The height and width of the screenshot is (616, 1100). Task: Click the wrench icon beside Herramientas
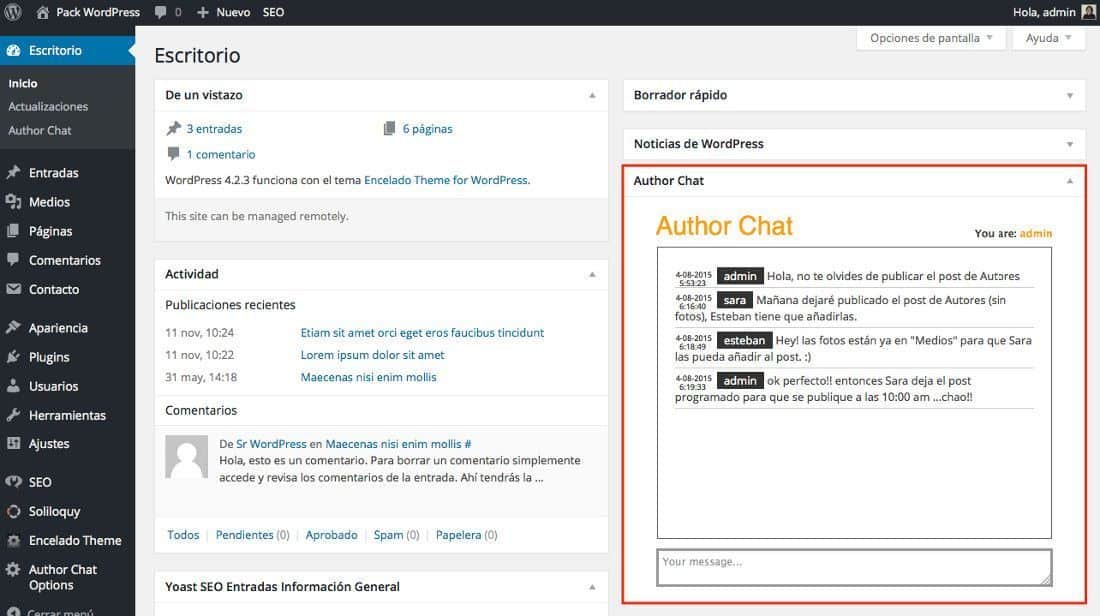pyautogui.click(x=13, y=415)
